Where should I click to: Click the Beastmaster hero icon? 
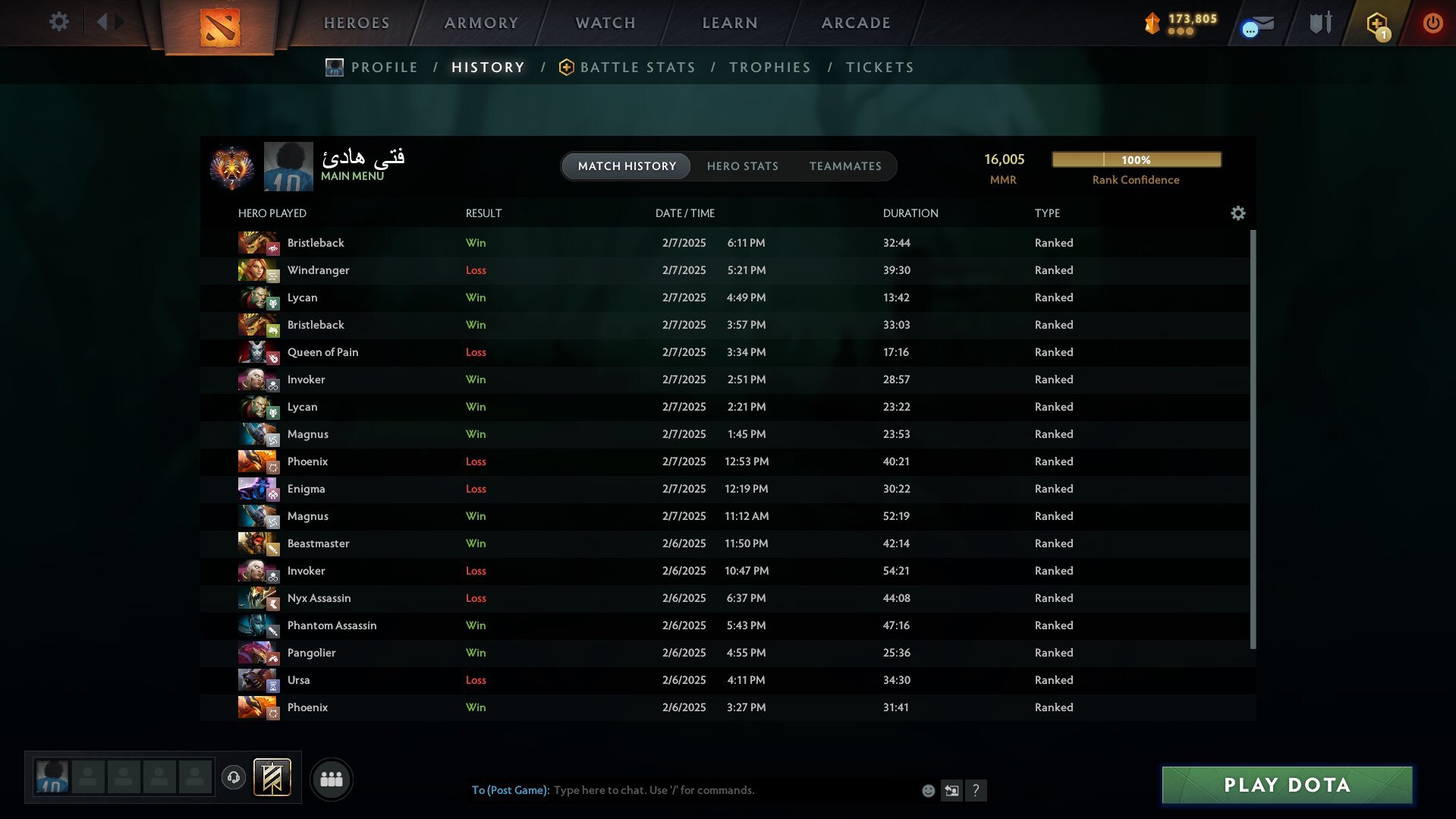(x=258, y=543)
